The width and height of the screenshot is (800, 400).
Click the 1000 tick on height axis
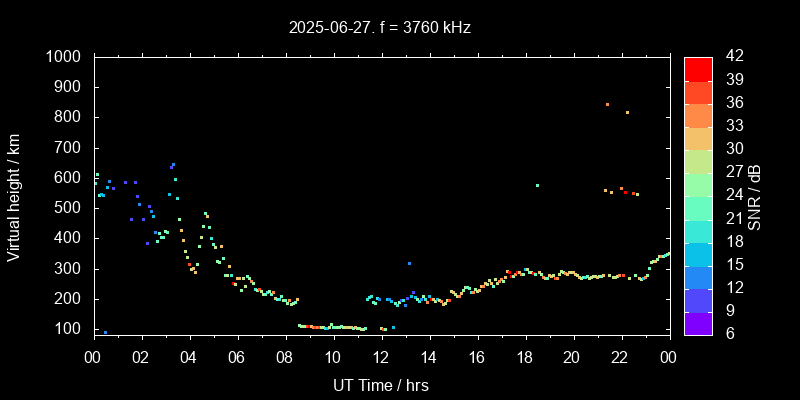(65, 57)
